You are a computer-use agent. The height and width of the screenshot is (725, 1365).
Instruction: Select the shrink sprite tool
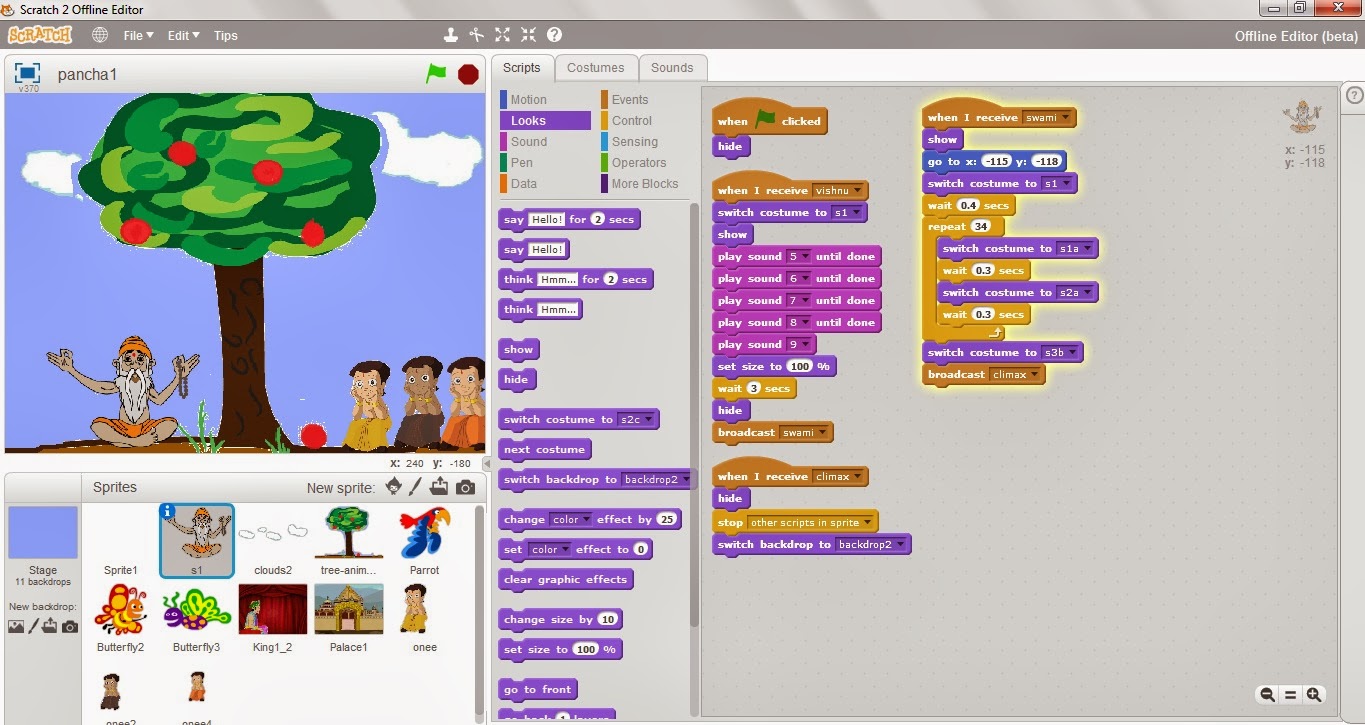tap(528, 34)
